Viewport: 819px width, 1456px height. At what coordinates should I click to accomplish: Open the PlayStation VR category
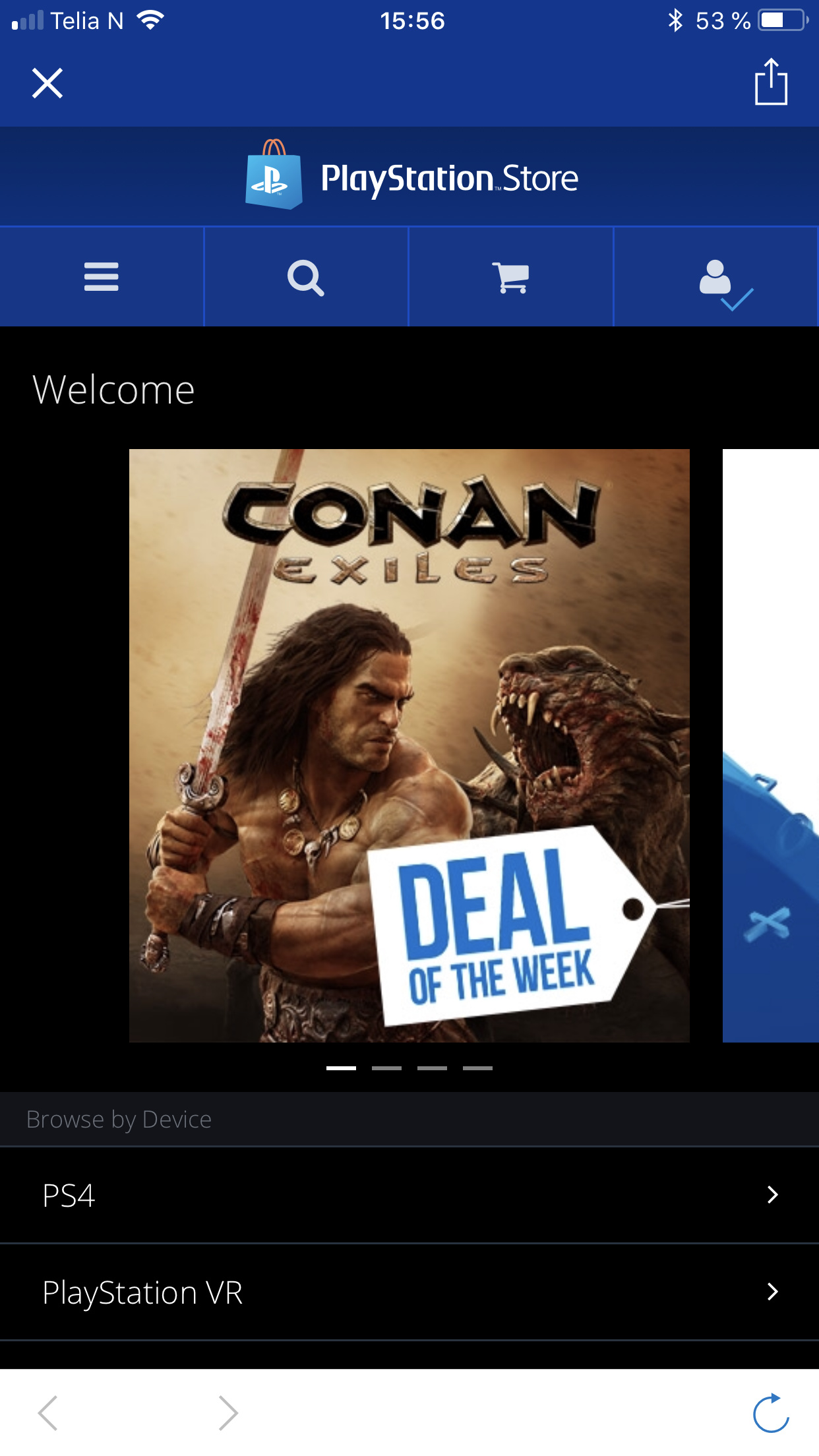pos(409,1292)
